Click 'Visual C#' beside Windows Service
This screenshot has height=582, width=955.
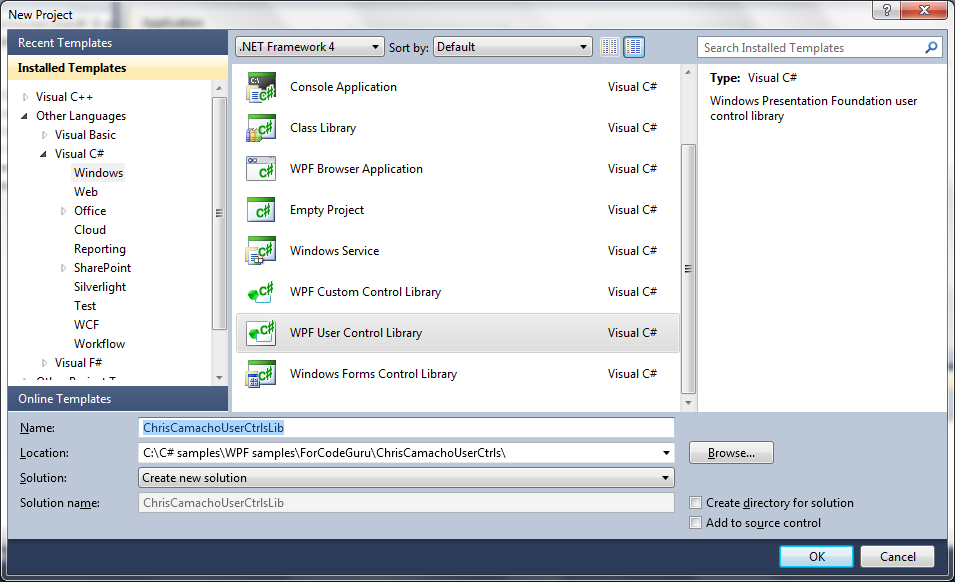(x=632, y=251)
